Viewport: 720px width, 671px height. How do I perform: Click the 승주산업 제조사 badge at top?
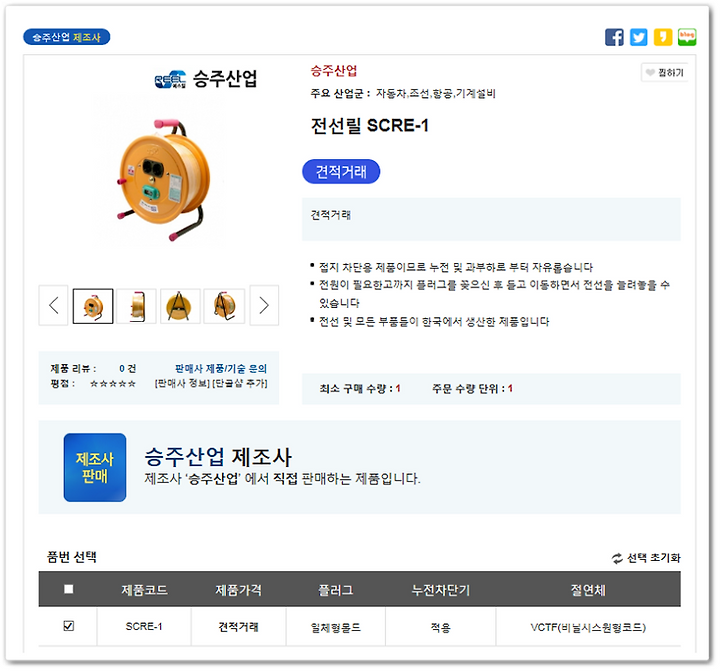pos(67,37)
